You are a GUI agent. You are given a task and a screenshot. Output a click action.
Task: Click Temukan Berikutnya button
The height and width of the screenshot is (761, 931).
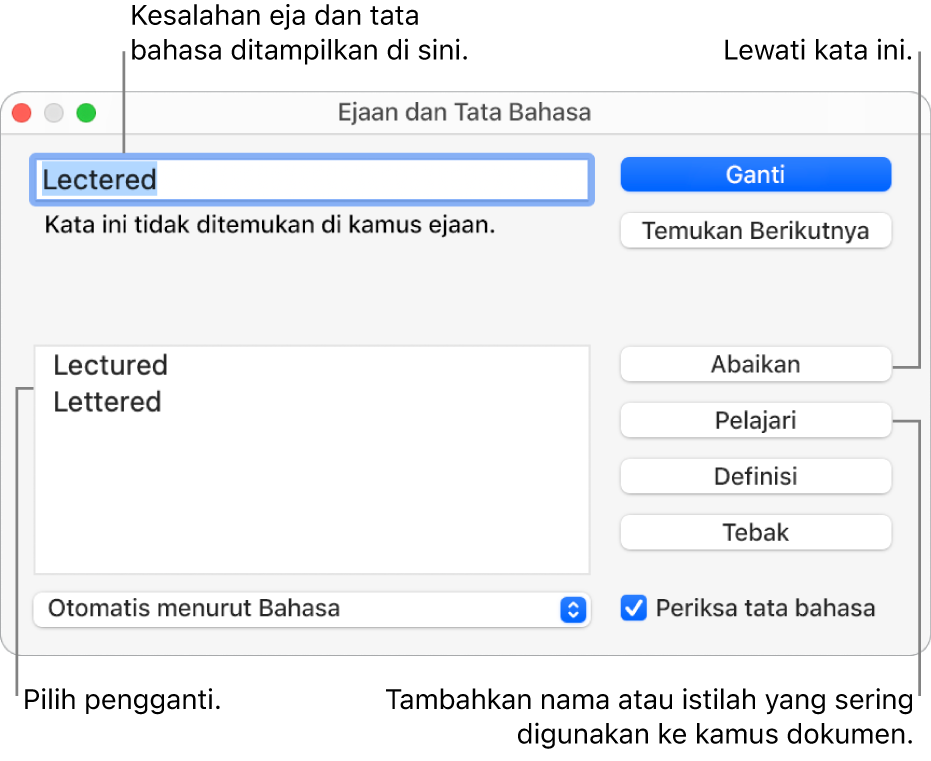pyautogui.click(x=755, y=230)
